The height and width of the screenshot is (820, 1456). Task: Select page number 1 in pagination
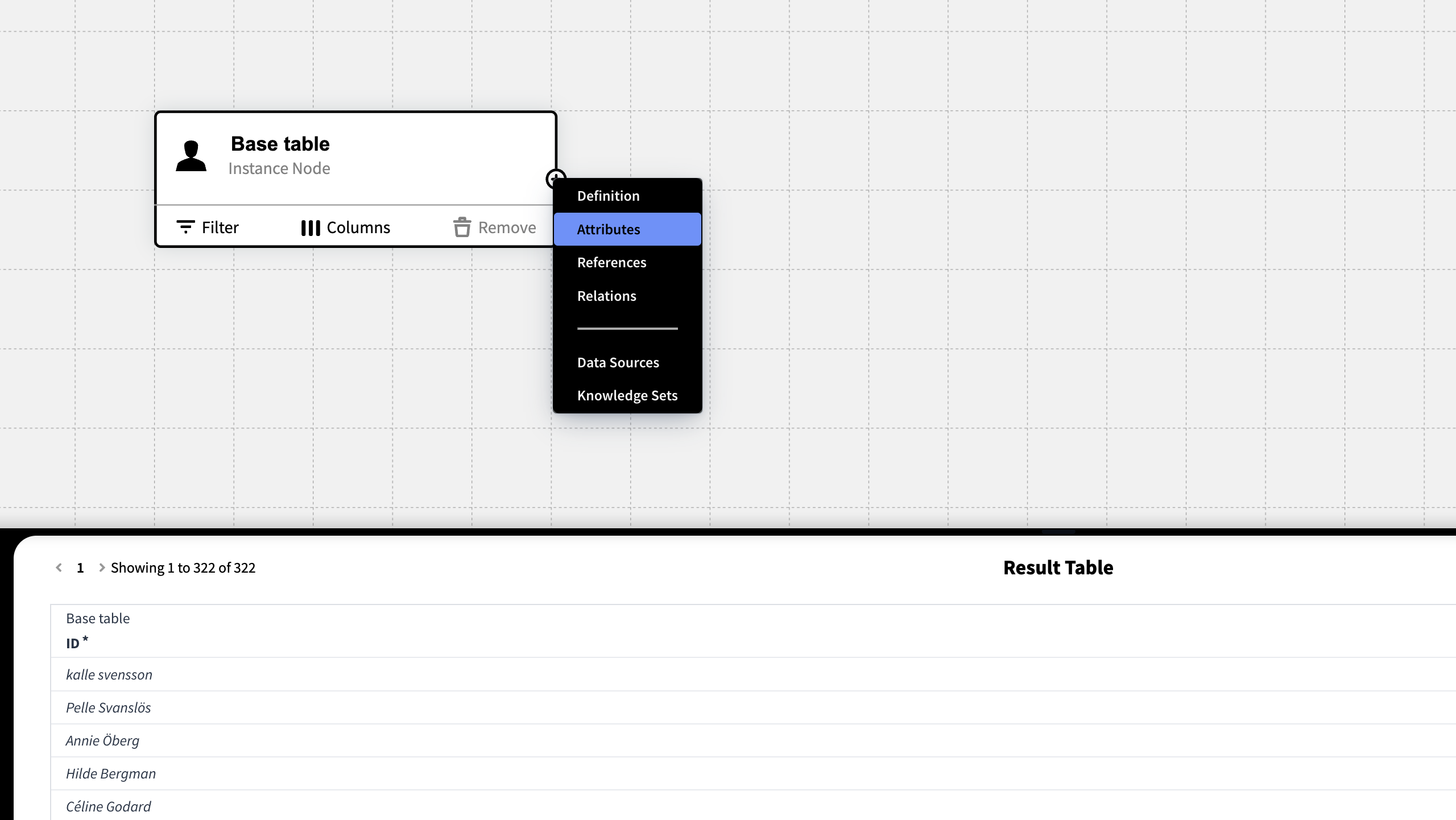coord(80,568)
